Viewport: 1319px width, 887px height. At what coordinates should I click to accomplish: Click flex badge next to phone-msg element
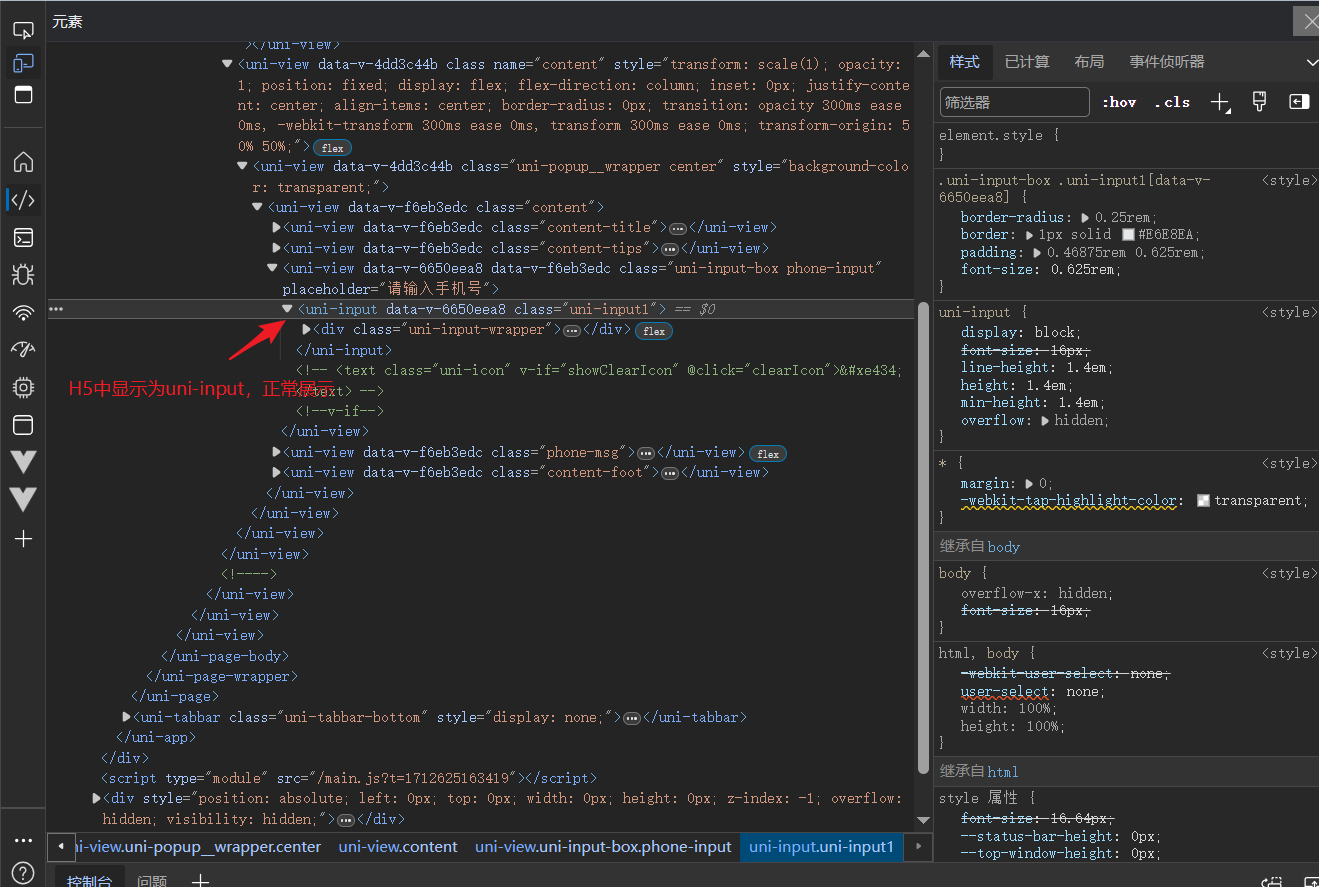click(768, 453)
